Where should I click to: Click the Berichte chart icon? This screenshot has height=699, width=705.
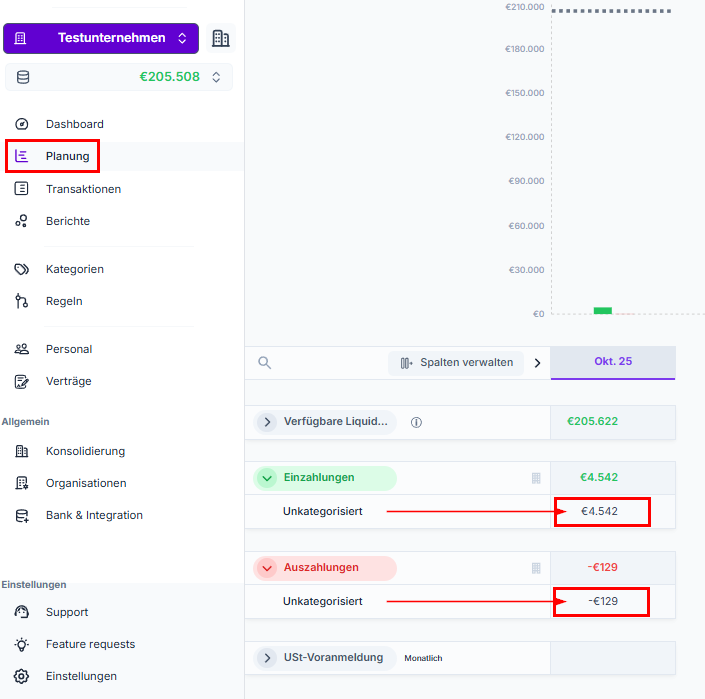click(22, 221)
